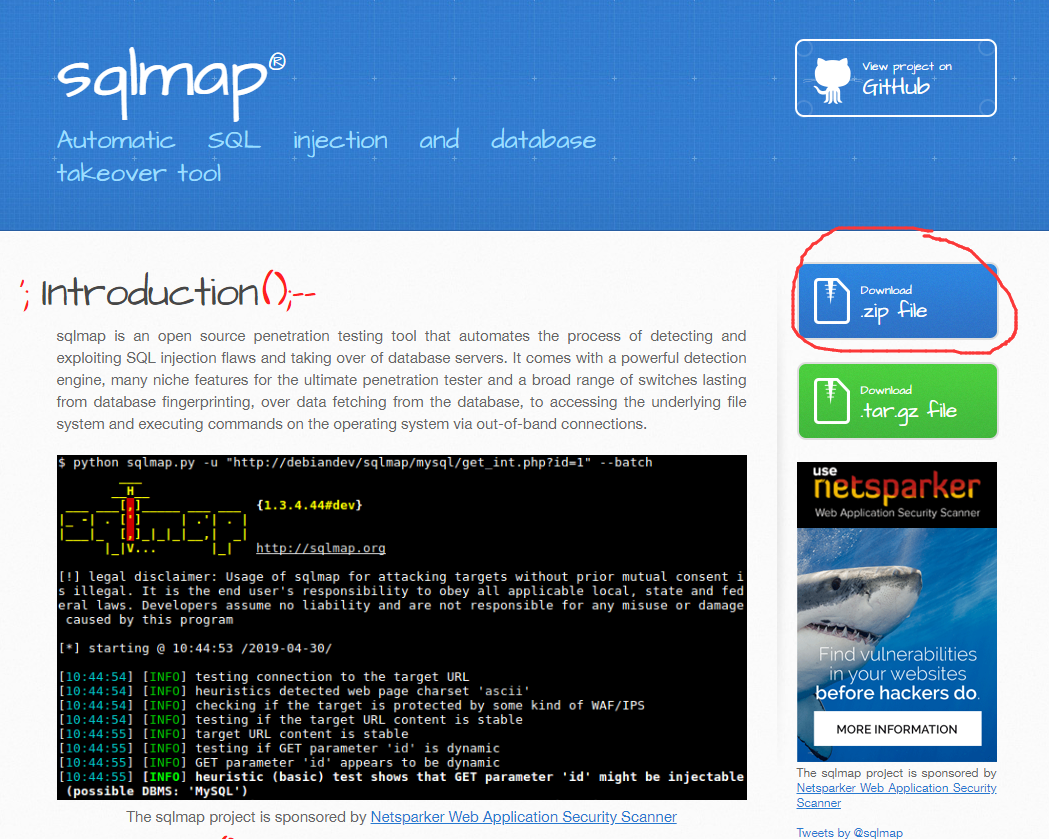This screenshot has width=1049, height=839.
Task: Click the sqlmap ASCII logo in terminal
Action: click(153, 519)
